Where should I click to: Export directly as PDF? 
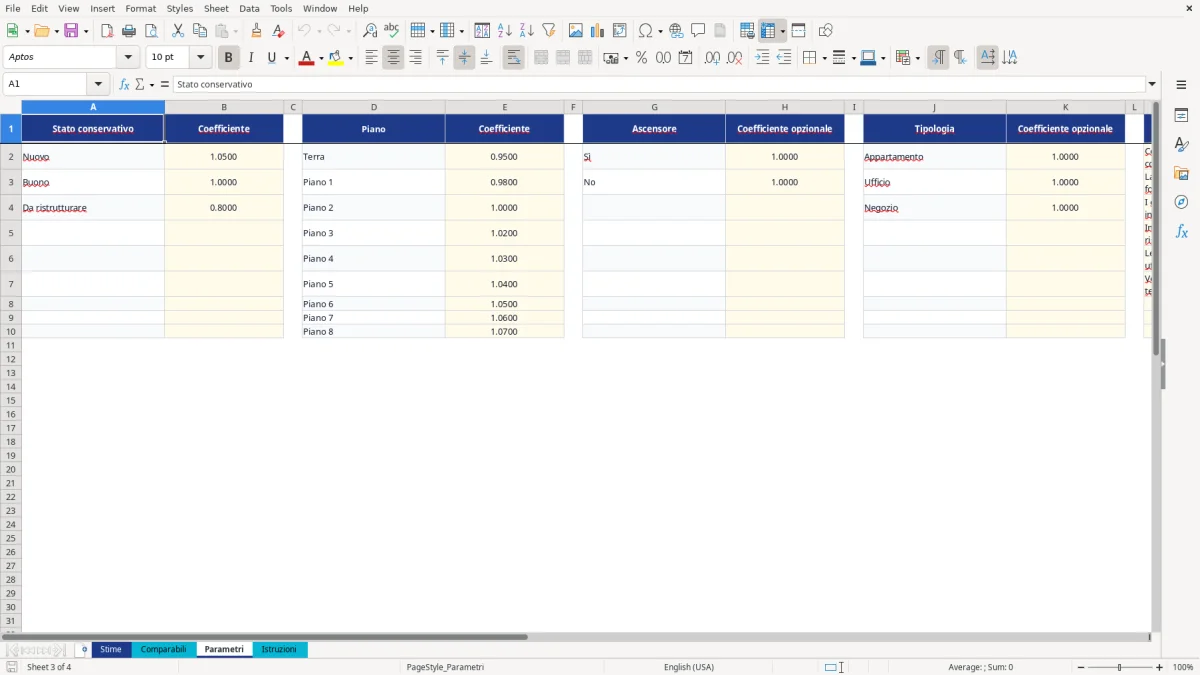pyautogui.click(x=107, y=31)
